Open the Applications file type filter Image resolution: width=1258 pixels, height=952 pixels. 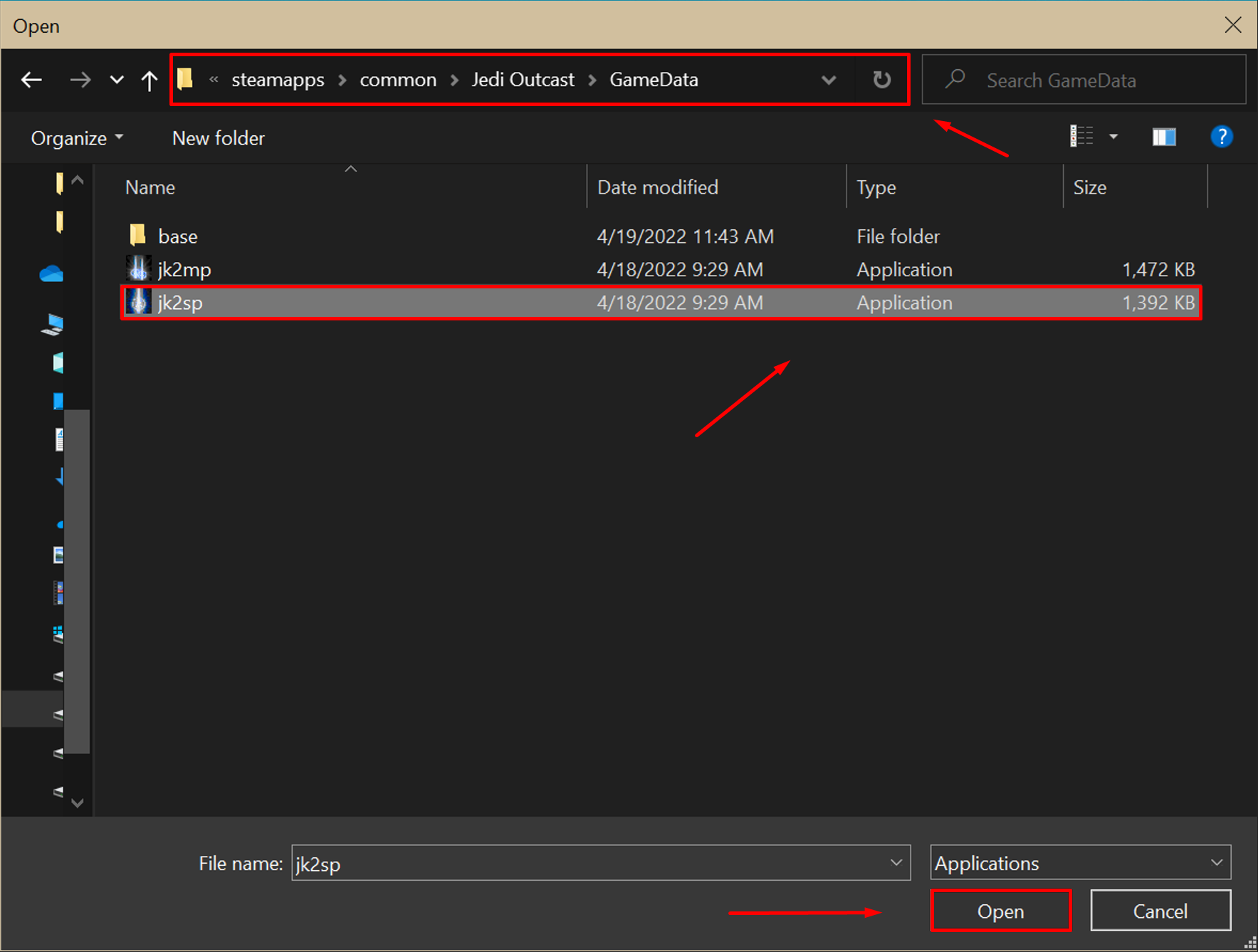point(1081,863)
